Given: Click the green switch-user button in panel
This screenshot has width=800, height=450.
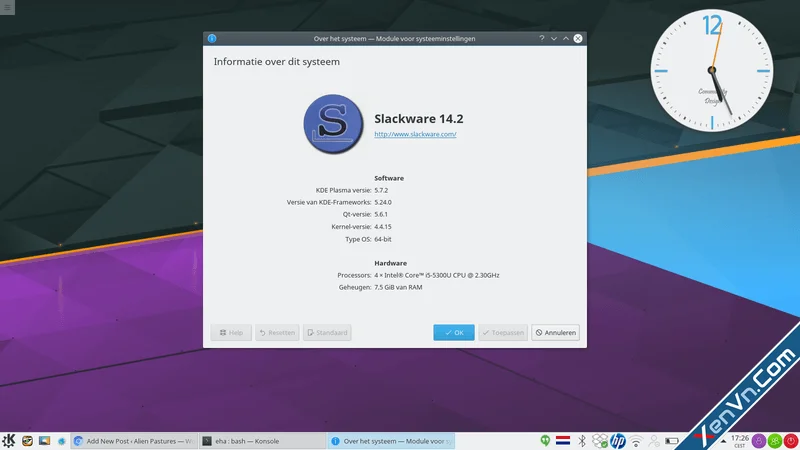Looking at the screenshot, I should point(774,441).
